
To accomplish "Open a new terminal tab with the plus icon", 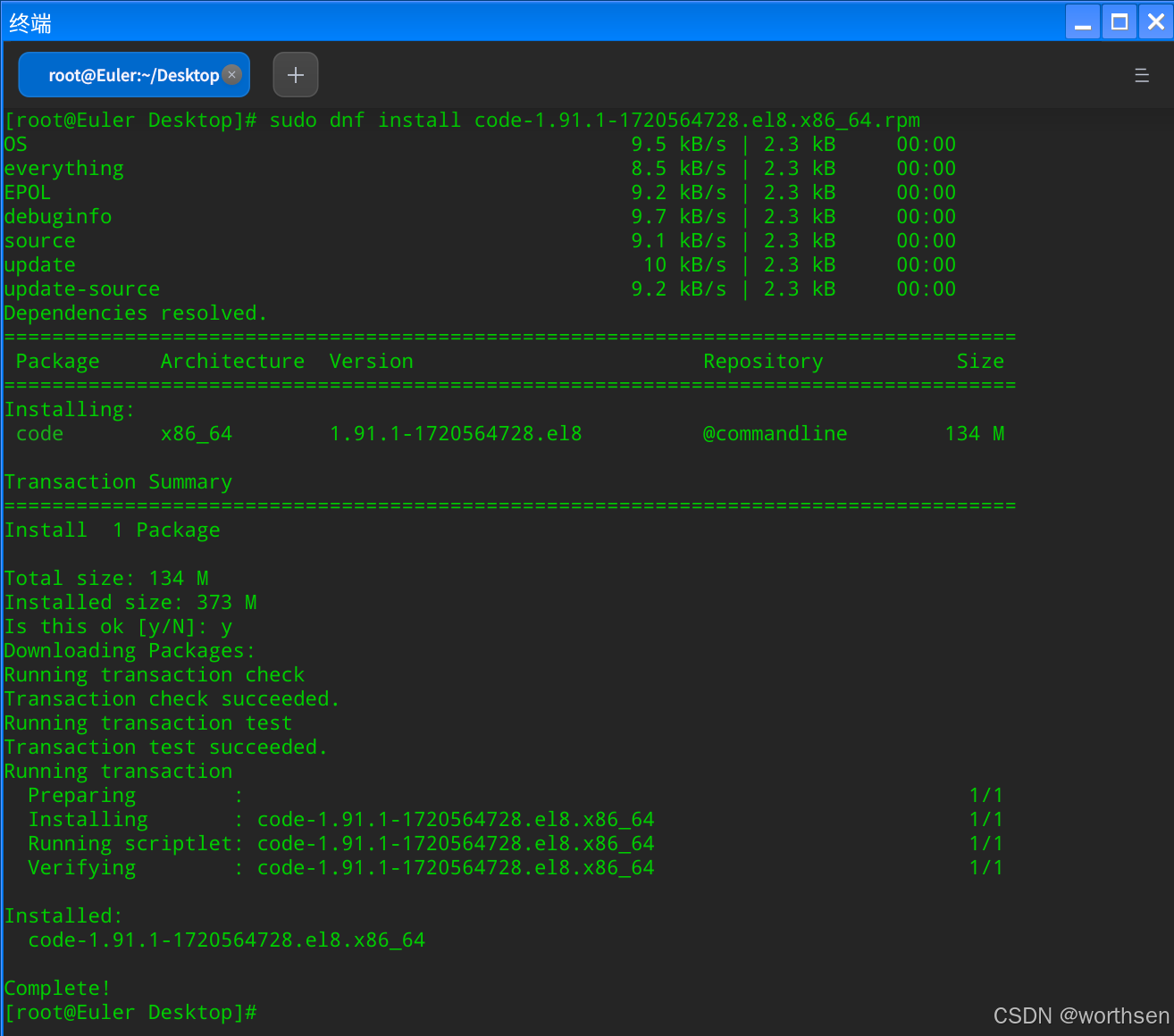I will (295, 74).
